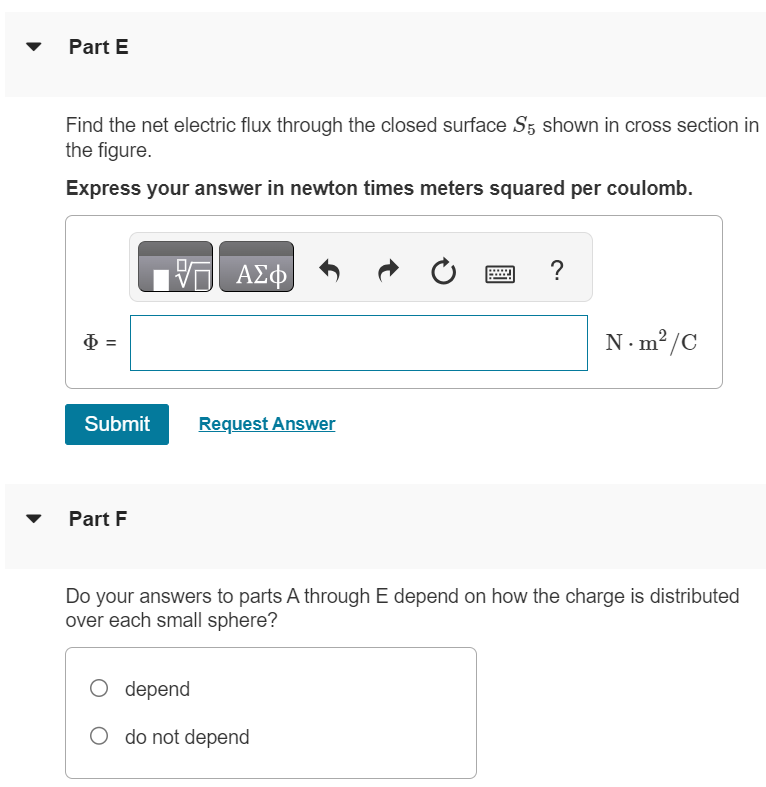Click the undo arrow icon
This screenshot has width=766, height=787.
(x=330, y=271)
